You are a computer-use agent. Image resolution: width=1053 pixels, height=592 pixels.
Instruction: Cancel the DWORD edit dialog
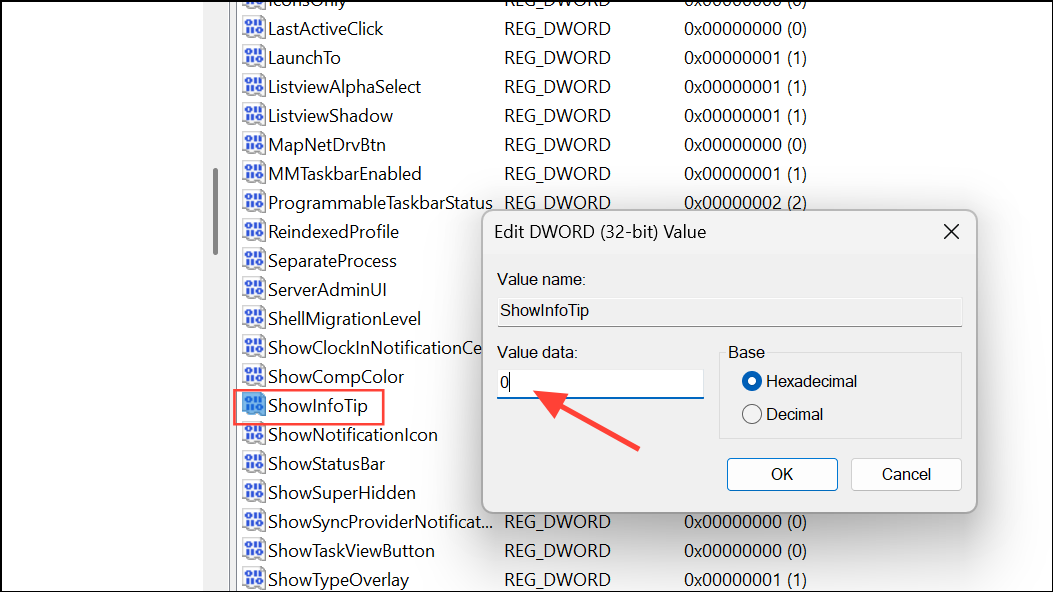click(x=905, y=474)
